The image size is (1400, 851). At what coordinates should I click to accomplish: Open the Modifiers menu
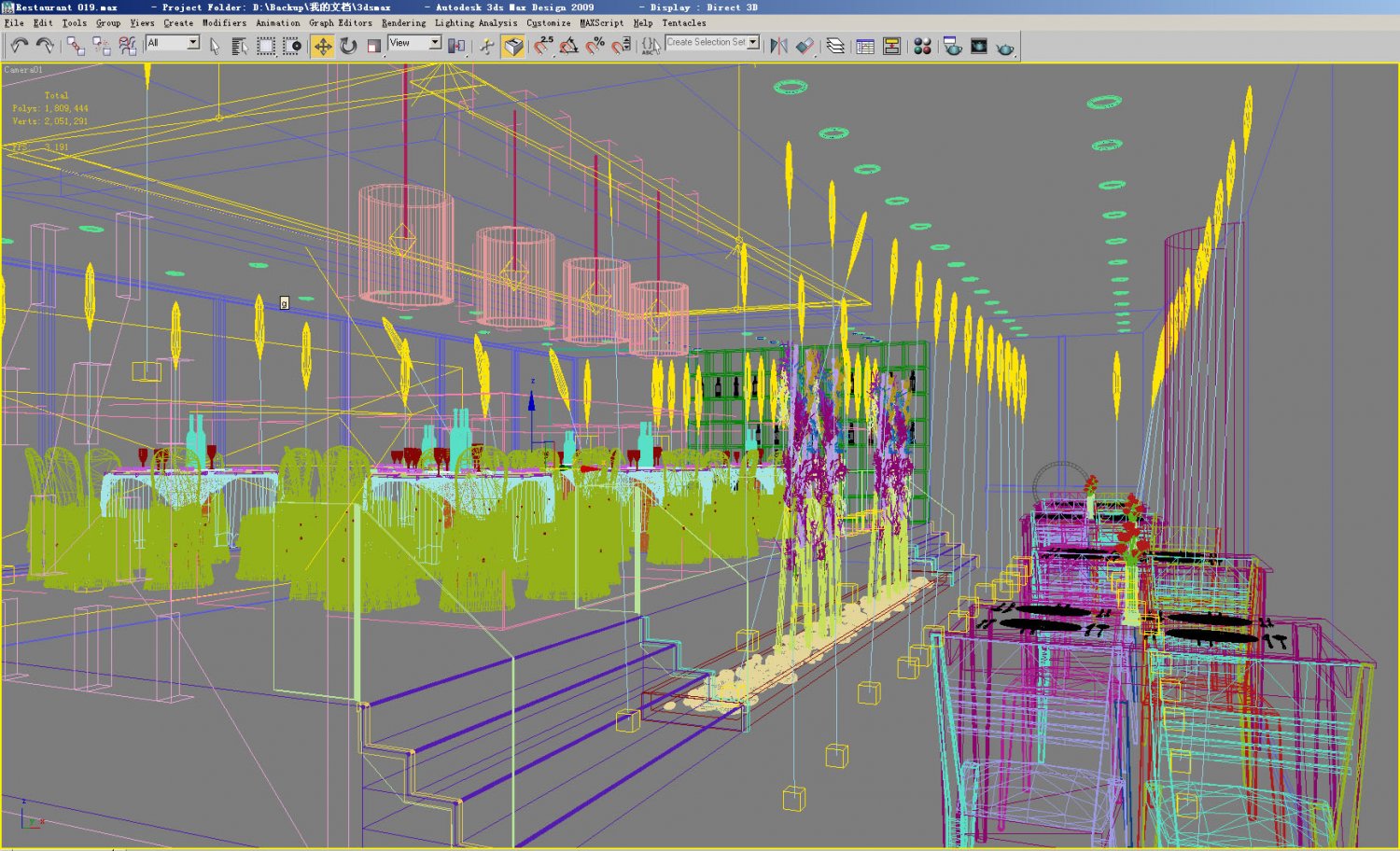(224, 22)
